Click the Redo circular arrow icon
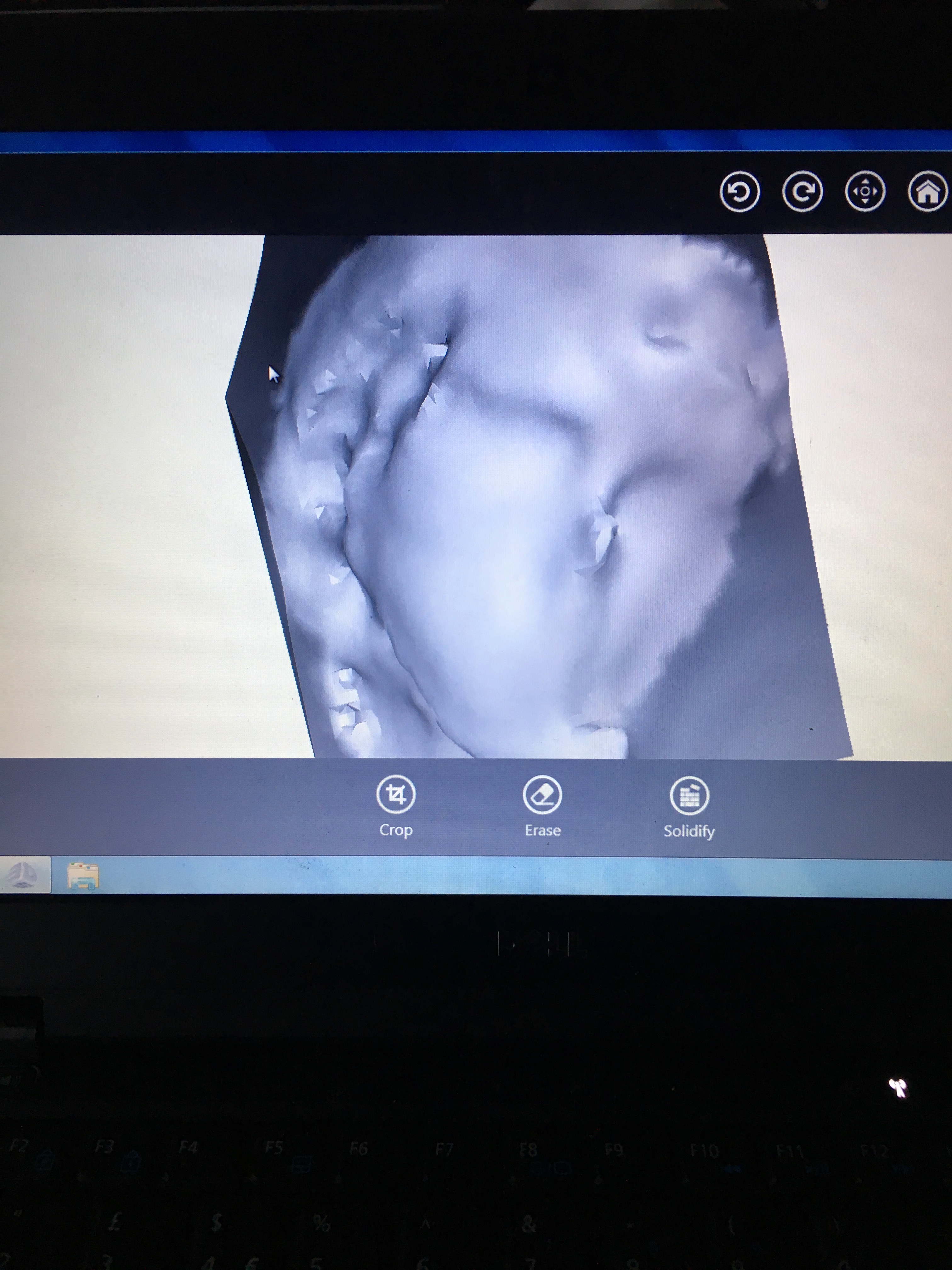Viewport: 952px width, 1270px height. tap(802, 192)
